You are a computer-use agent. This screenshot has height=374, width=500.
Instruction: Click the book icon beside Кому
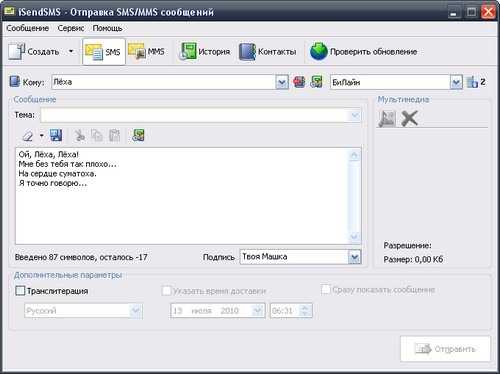pyautogui.click(x=15, y=82)
